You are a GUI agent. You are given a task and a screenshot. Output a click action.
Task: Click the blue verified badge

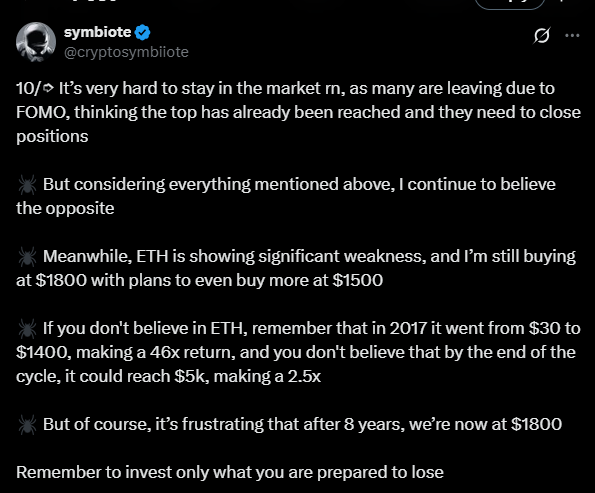[x=143, y=32]
